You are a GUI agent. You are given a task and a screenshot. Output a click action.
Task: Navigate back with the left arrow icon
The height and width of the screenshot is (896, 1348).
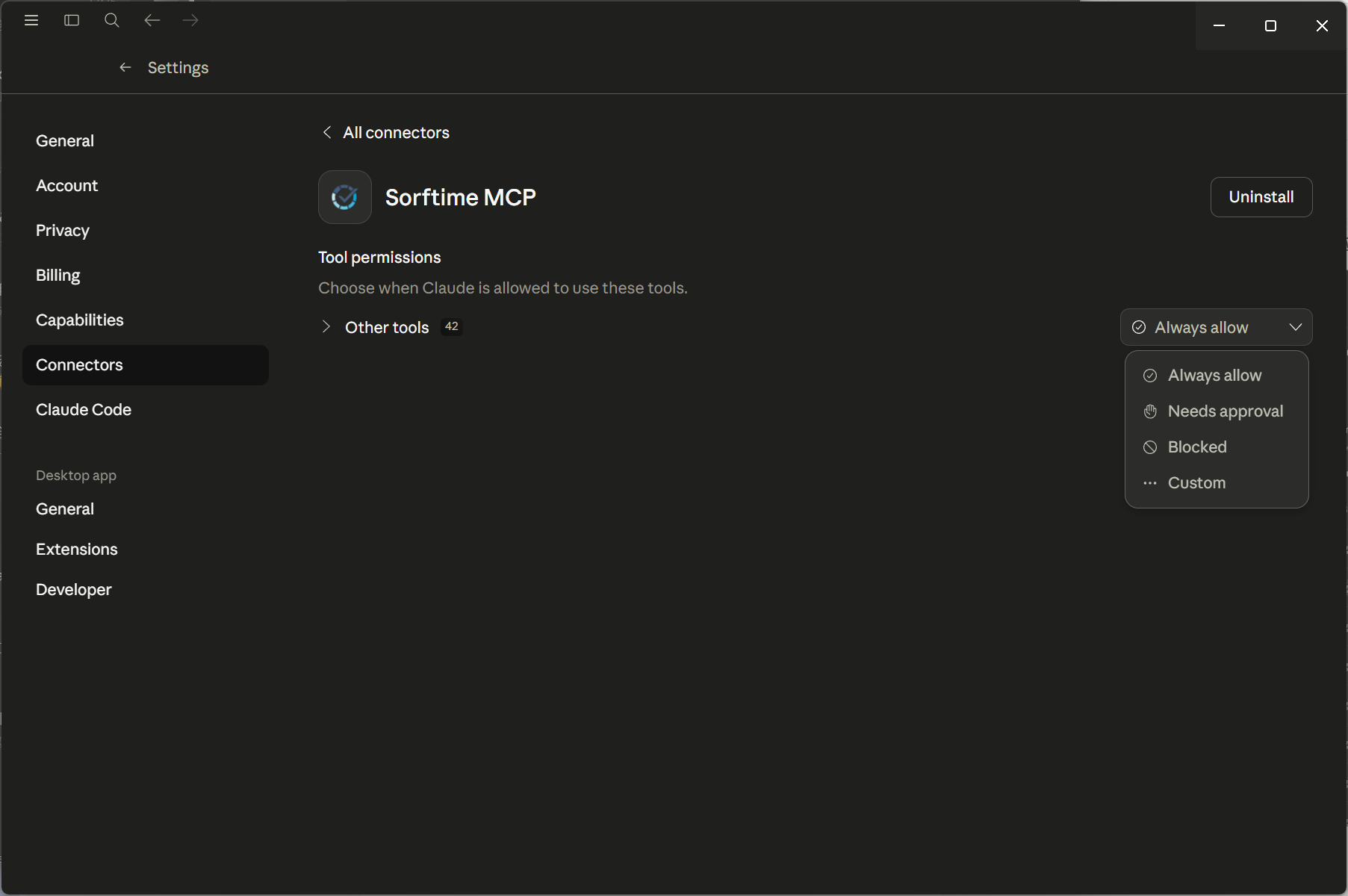point(152,21)
